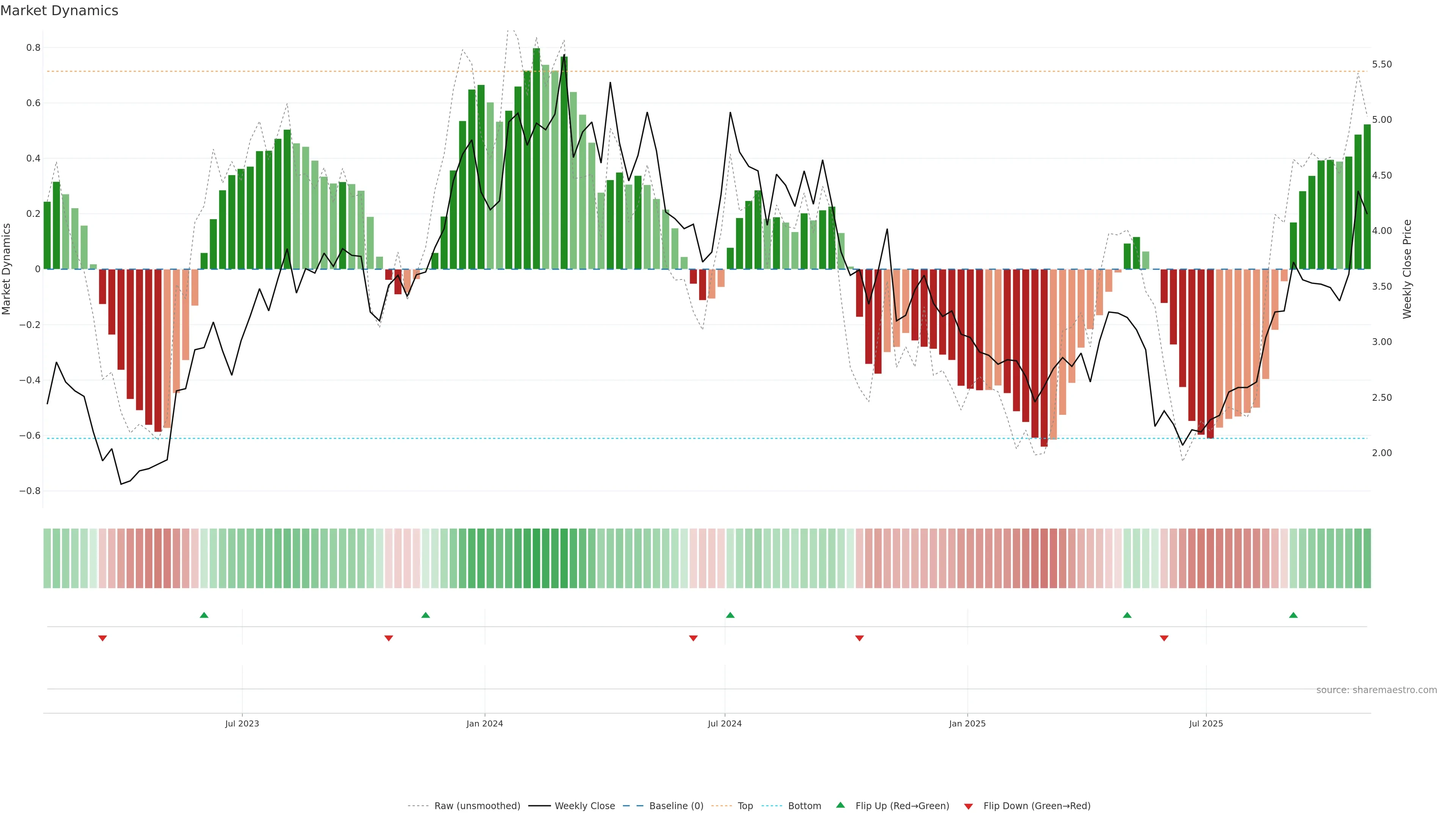Toggle the Baseline (0) legend entry

[676, 806]
